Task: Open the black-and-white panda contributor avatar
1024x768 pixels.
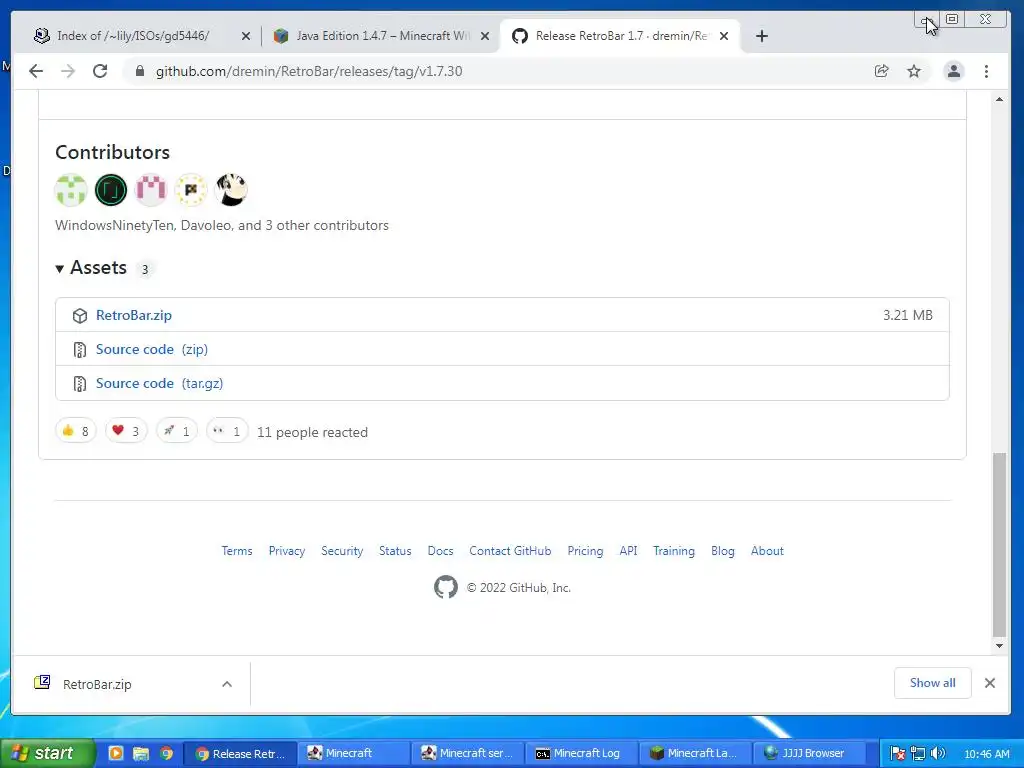Action: tap(231, 190)
